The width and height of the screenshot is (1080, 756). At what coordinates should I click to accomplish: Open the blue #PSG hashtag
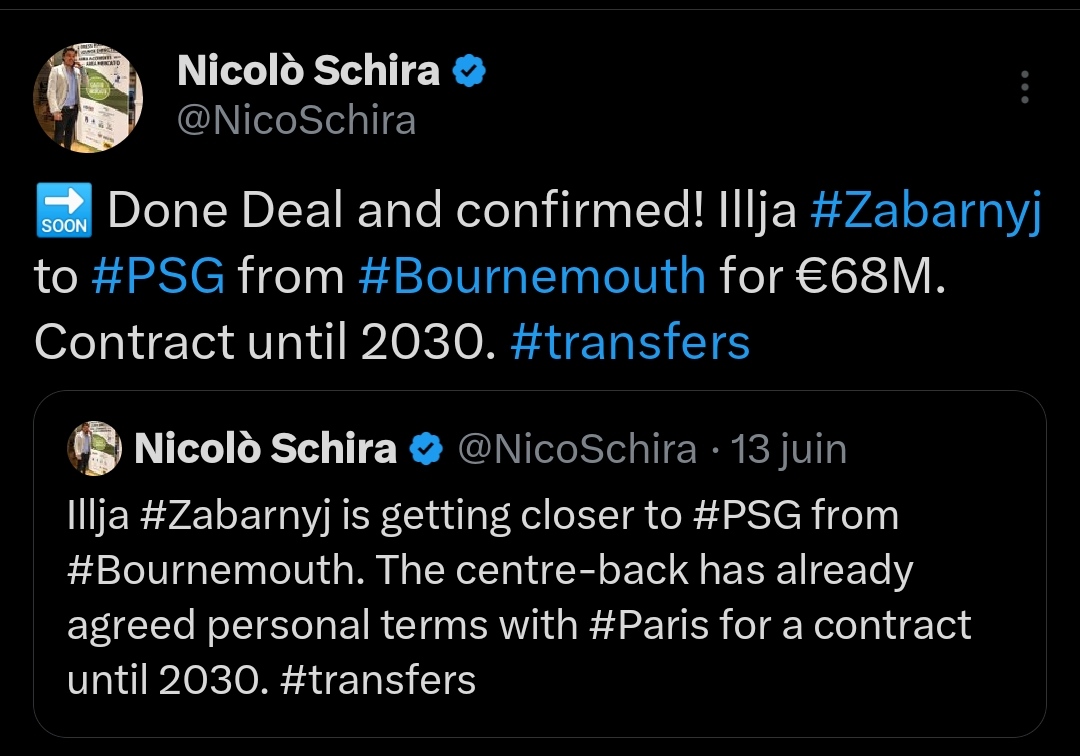point(158,276)
